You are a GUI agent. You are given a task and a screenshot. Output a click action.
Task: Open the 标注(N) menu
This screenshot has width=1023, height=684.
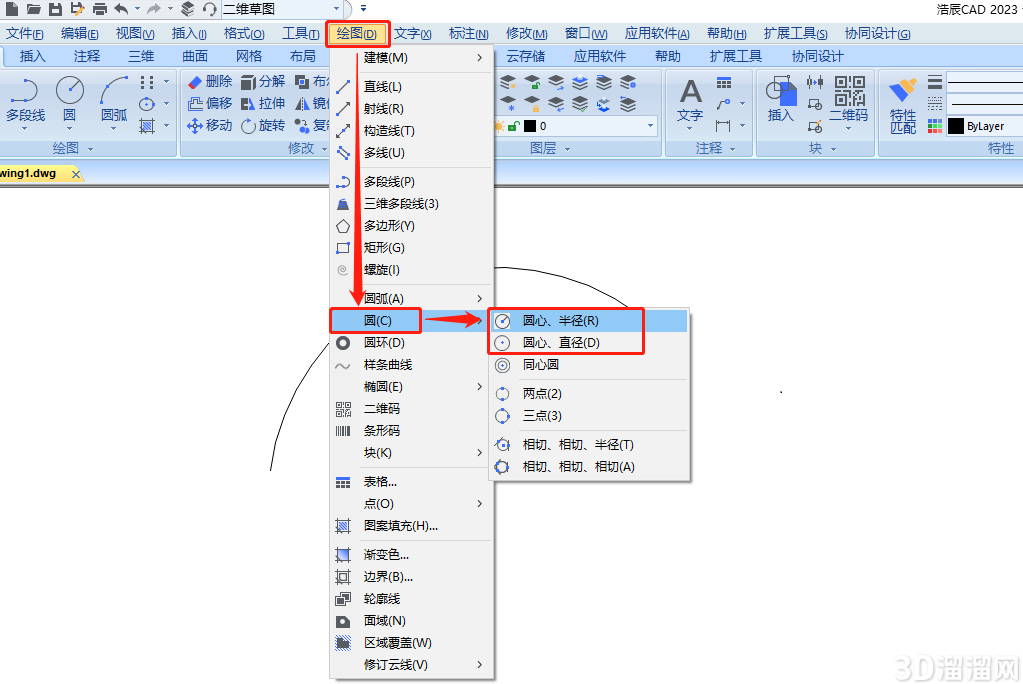[468, 33]
